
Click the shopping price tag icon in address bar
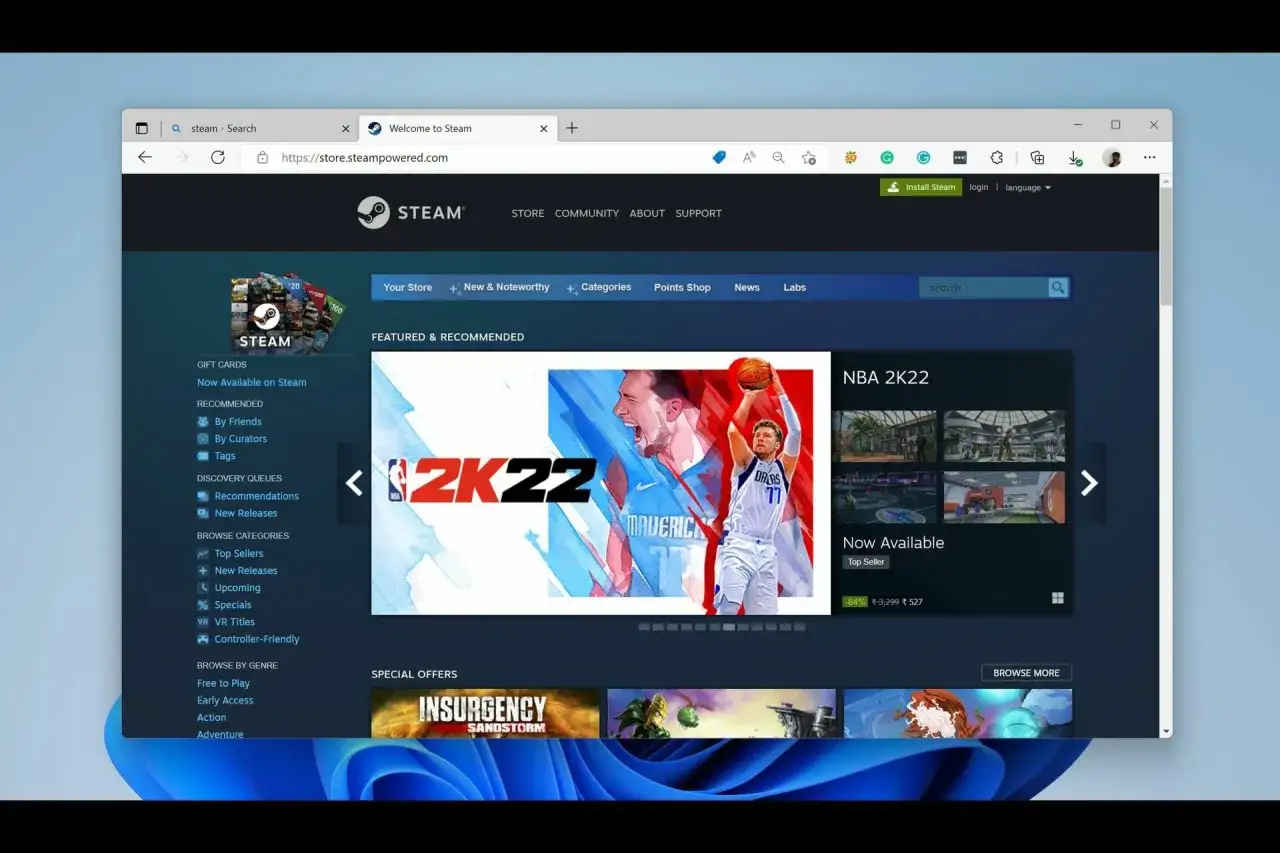click(x=719, y=157)
